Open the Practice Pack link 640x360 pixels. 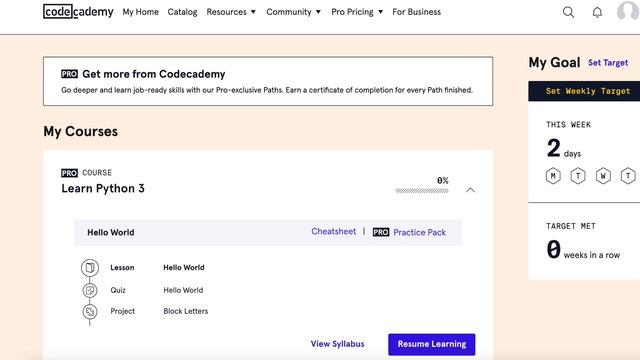[x=420, y=232]
